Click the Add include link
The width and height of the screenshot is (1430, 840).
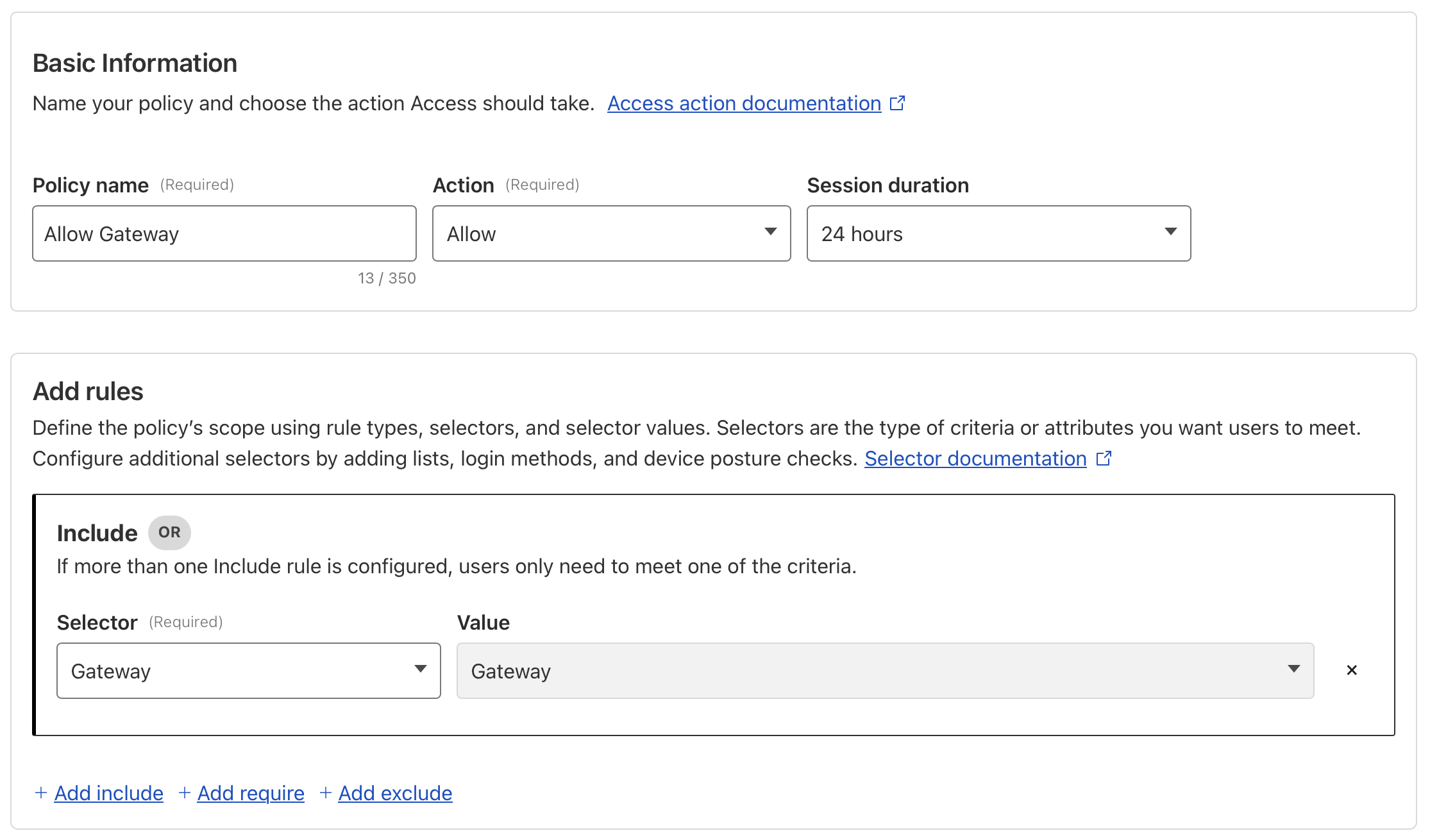click(x=109, y=793)
